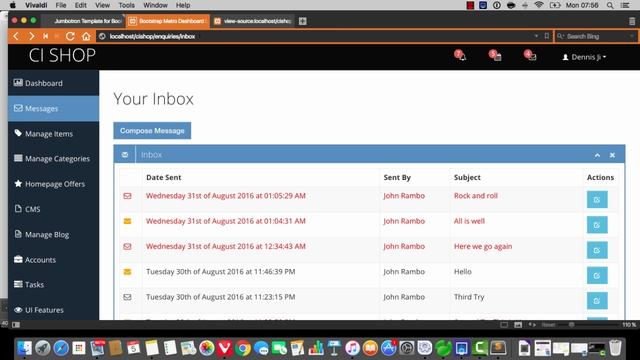Click the CI SHOP logo link
640x360 pixels.
coord(62,56)
